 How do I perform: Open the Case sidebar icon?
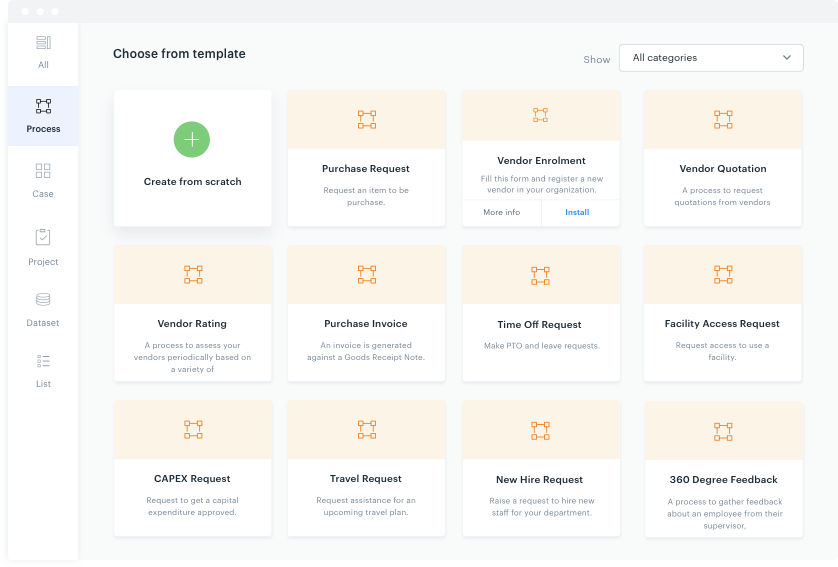point(43,180)
